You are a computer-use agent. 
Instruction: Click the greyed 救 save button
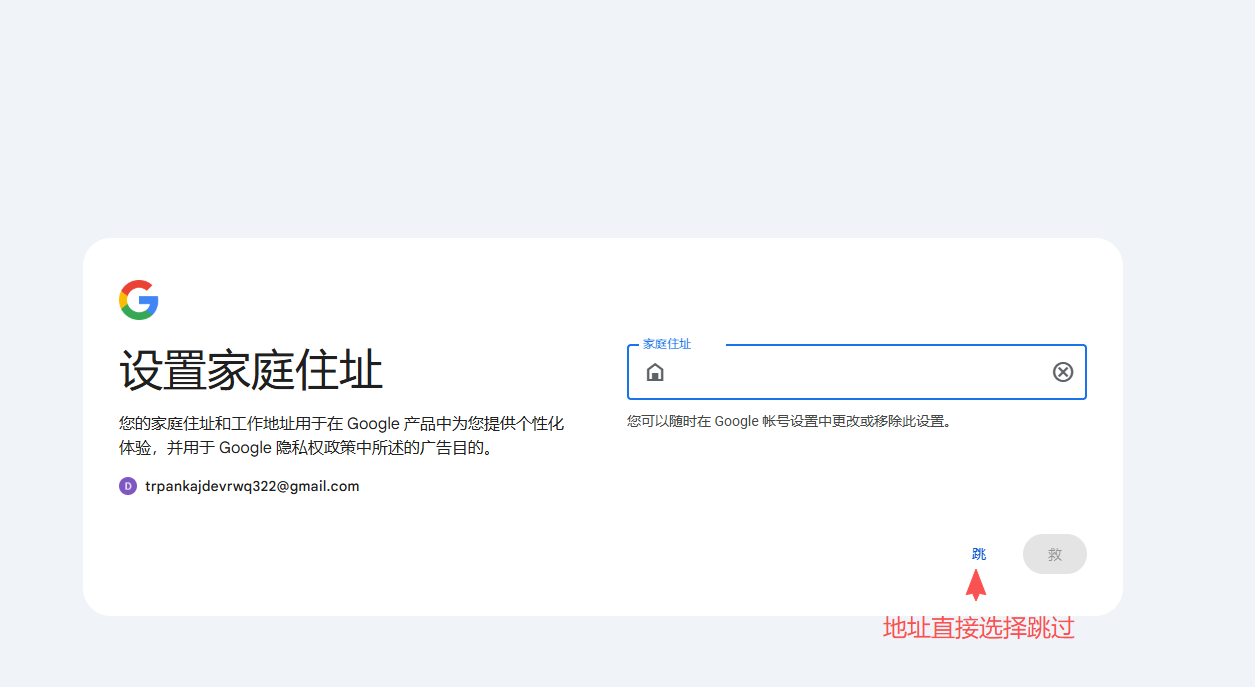point(1055,554)
